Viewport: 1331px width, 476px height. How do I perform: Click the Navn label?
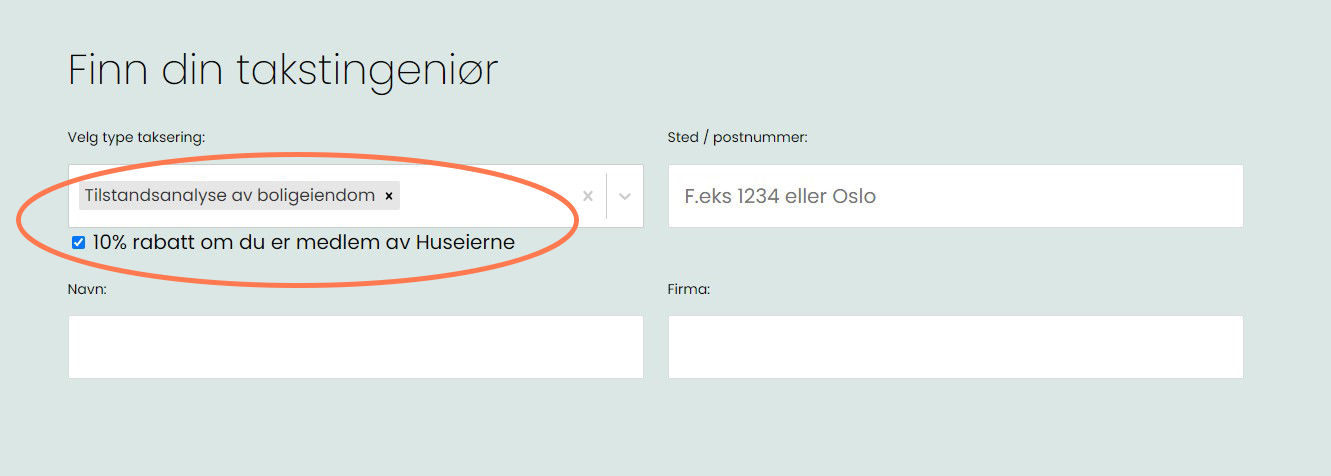87,289
